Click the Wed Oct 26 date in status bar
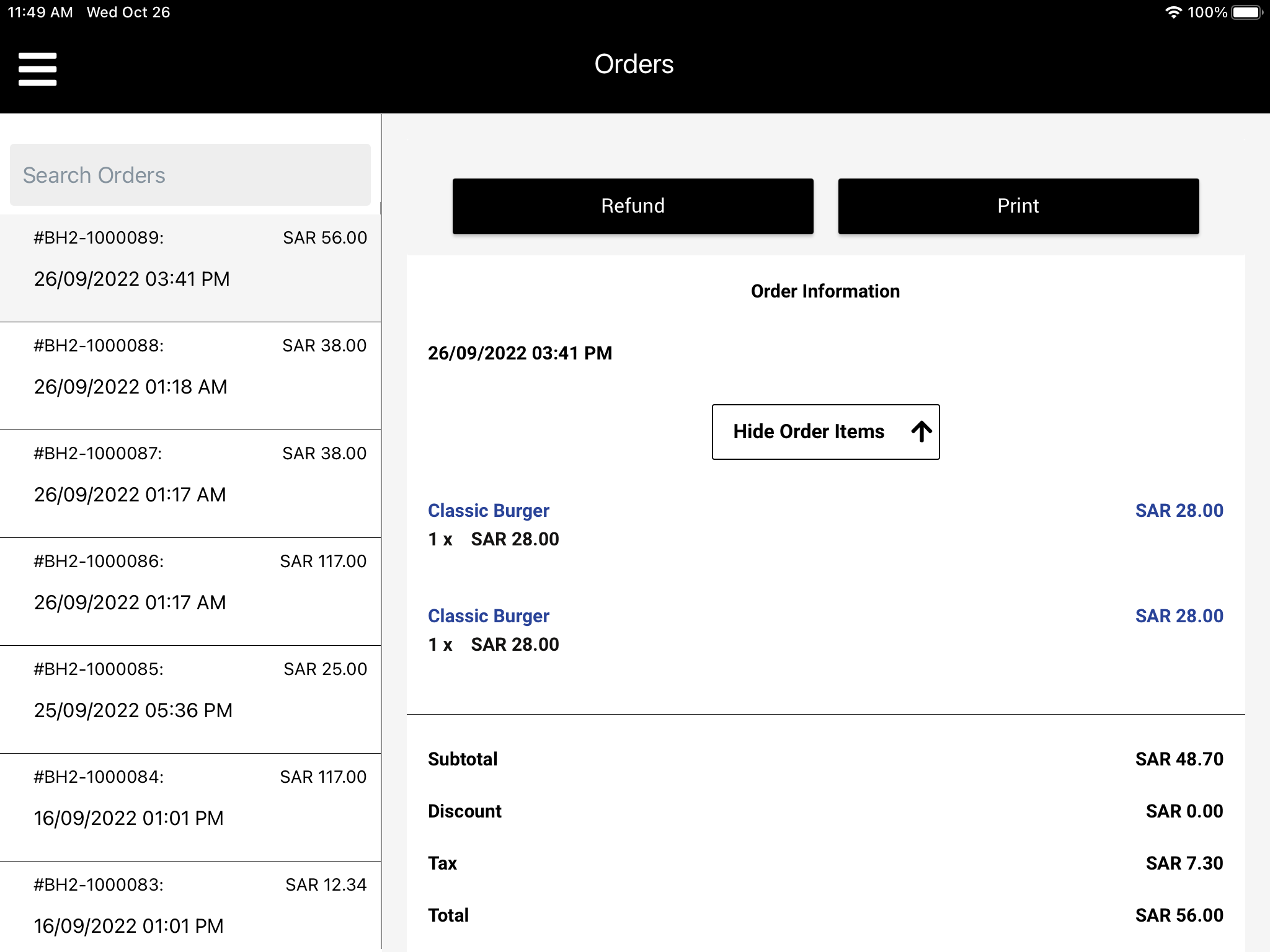The height and width of the screenshot is (952, 1270). point(128,12)
